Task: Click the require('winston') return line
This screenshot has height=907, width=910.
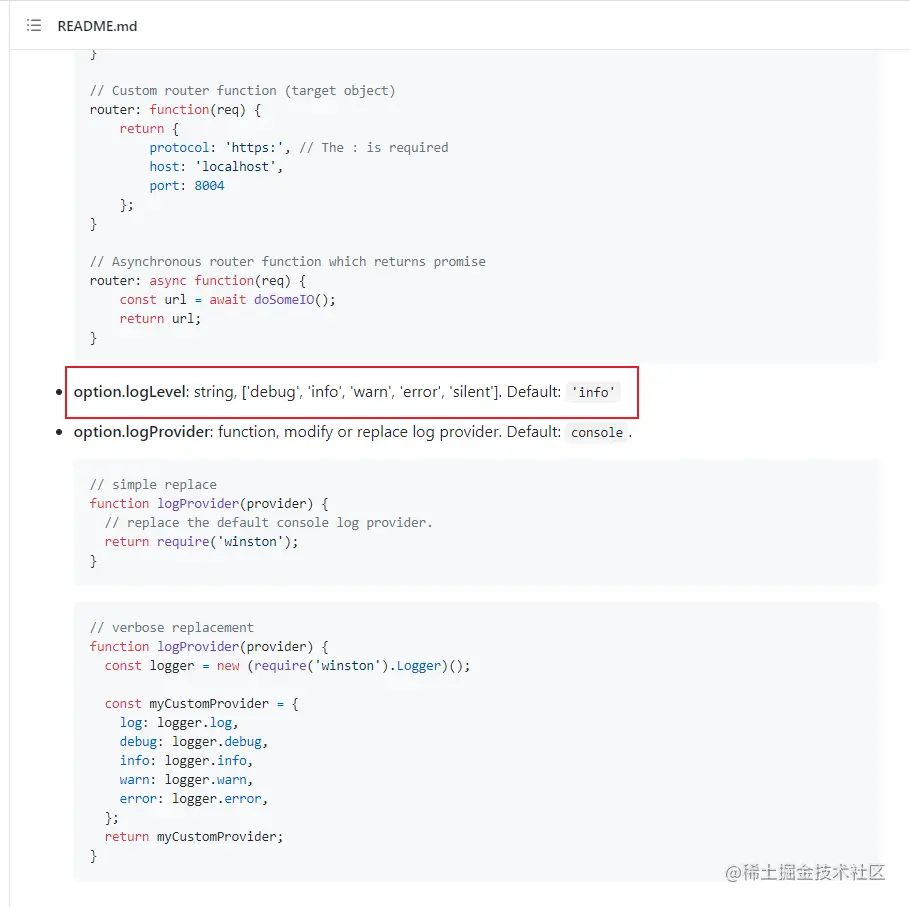Action: coord(201,541)
